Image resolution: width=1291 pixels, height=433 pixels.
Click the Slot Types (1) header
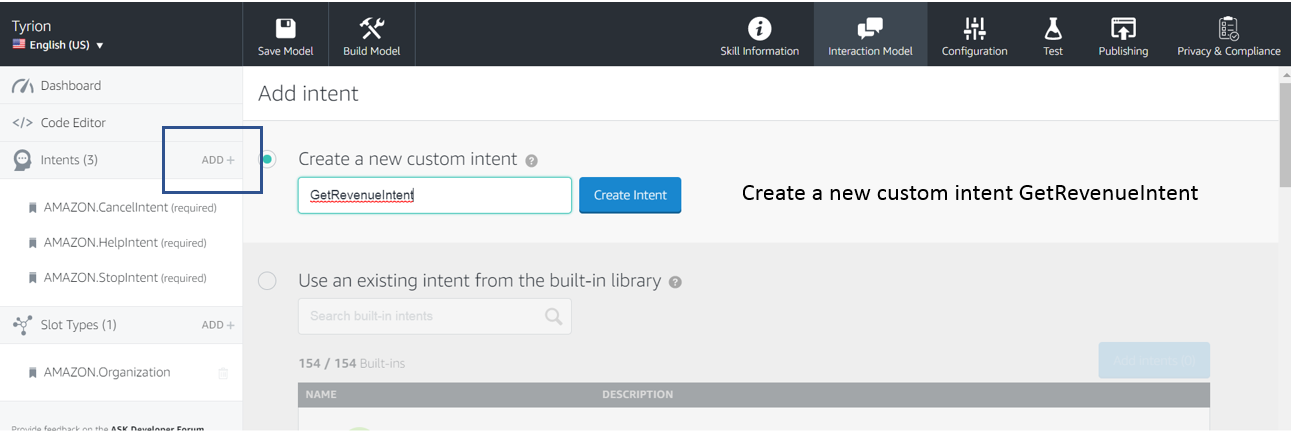click(x=78, y=325)
